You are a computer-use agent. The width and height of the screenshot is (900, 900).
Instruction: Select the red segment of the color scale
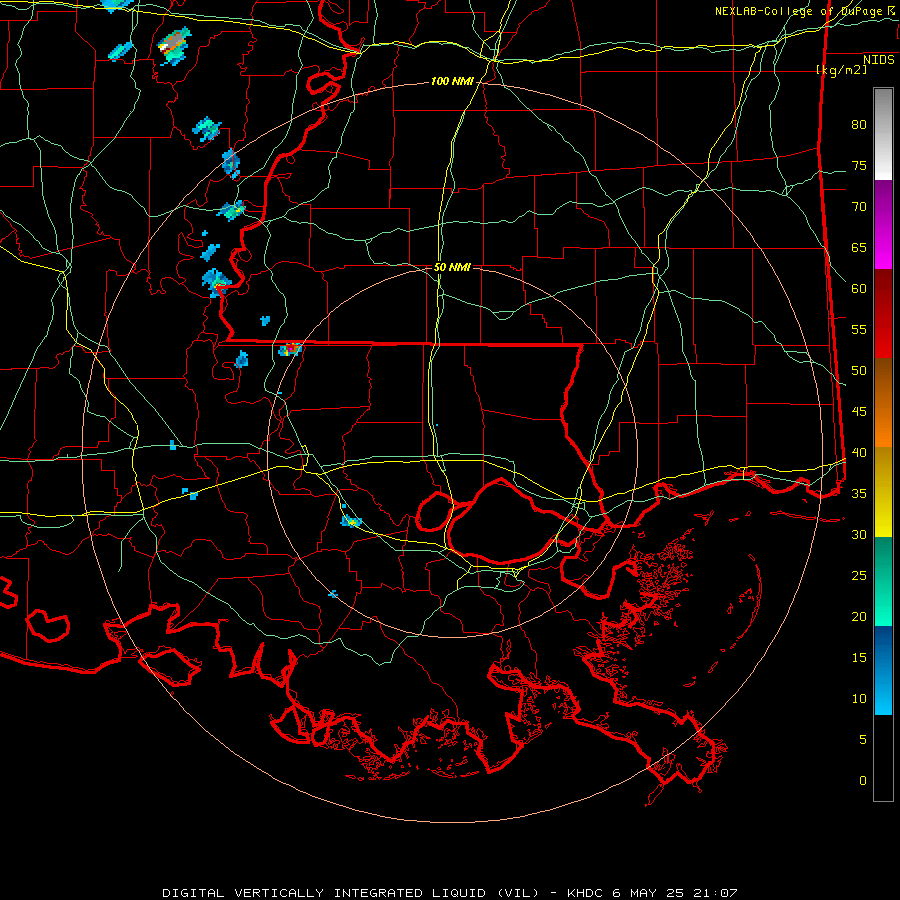coord(883,313)
